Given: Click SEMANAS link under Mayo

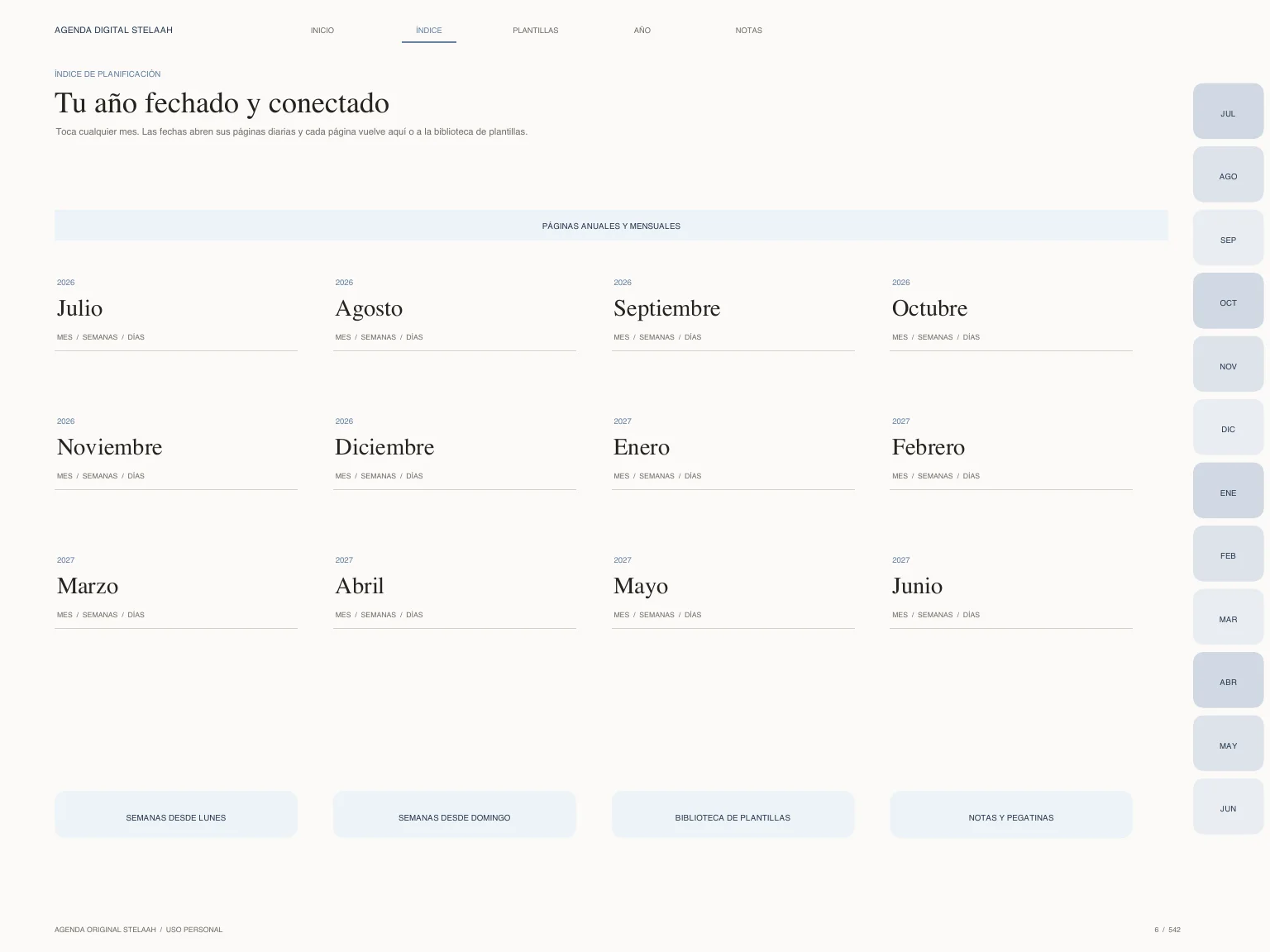Looking at the screenshot, I should [x=657, y=615].
